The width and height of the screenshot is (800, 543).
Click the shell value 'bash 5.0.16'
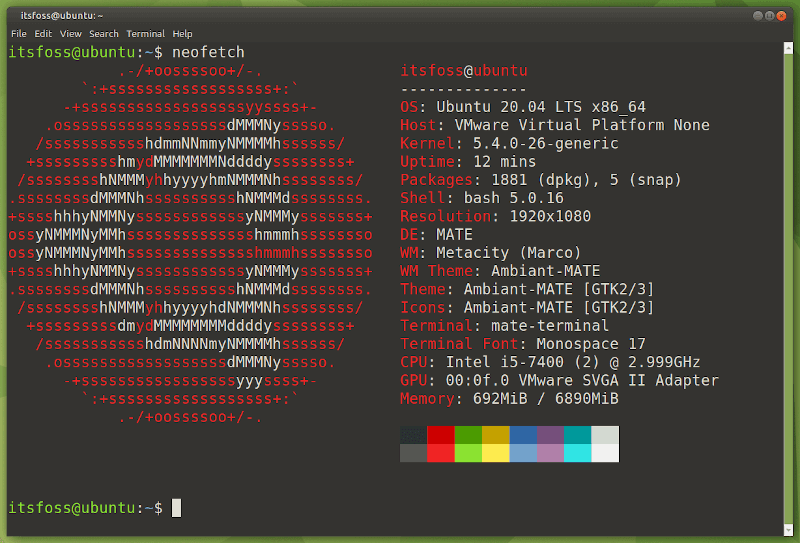tap(514, 198)
